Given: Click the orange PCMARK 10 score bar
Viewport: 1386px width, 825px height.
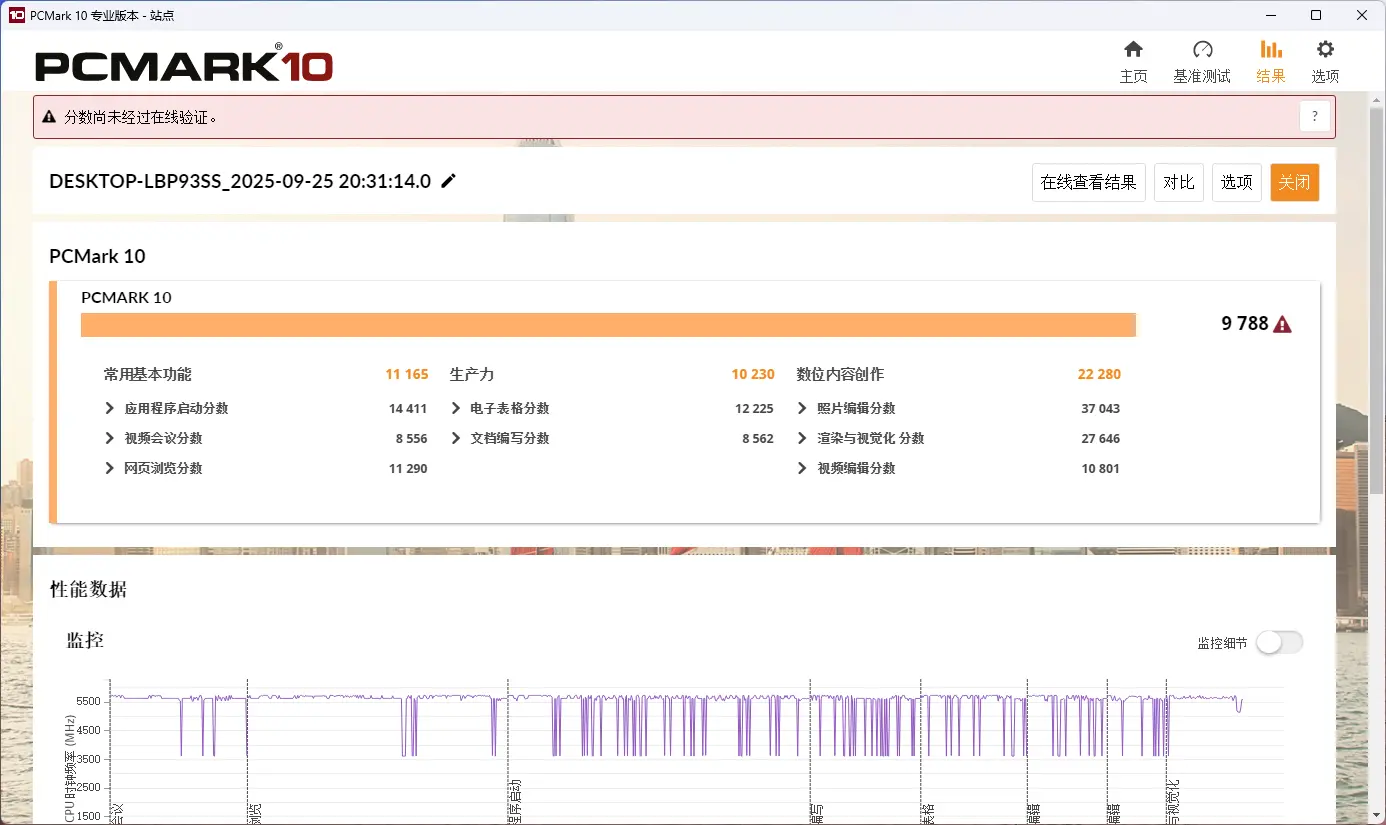Looking at the screenshot, I should click(608, 325).
